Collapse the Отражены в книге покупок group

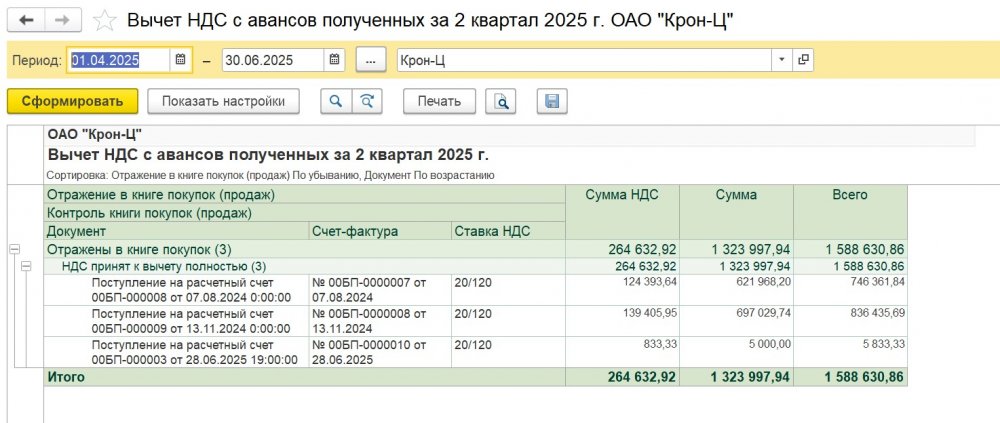coord(13,249)
